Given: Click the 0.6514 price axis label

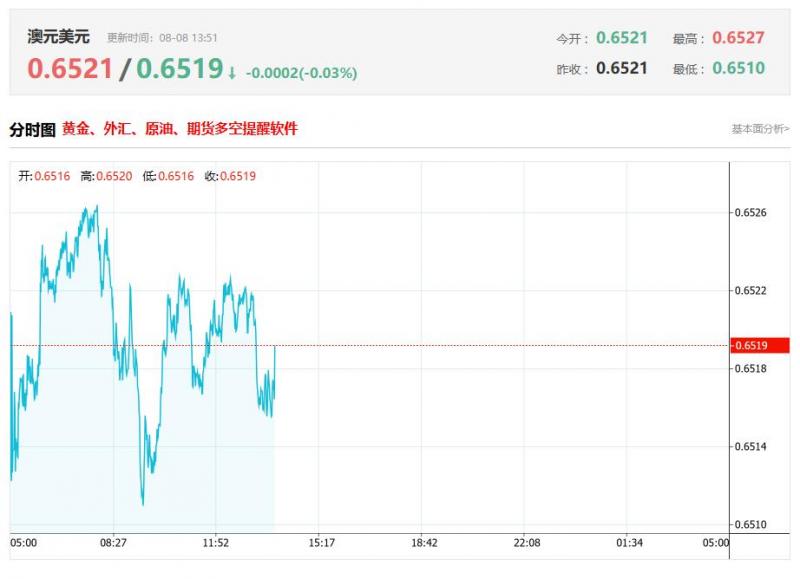Looking at the screenshot, I should point(750,447).
